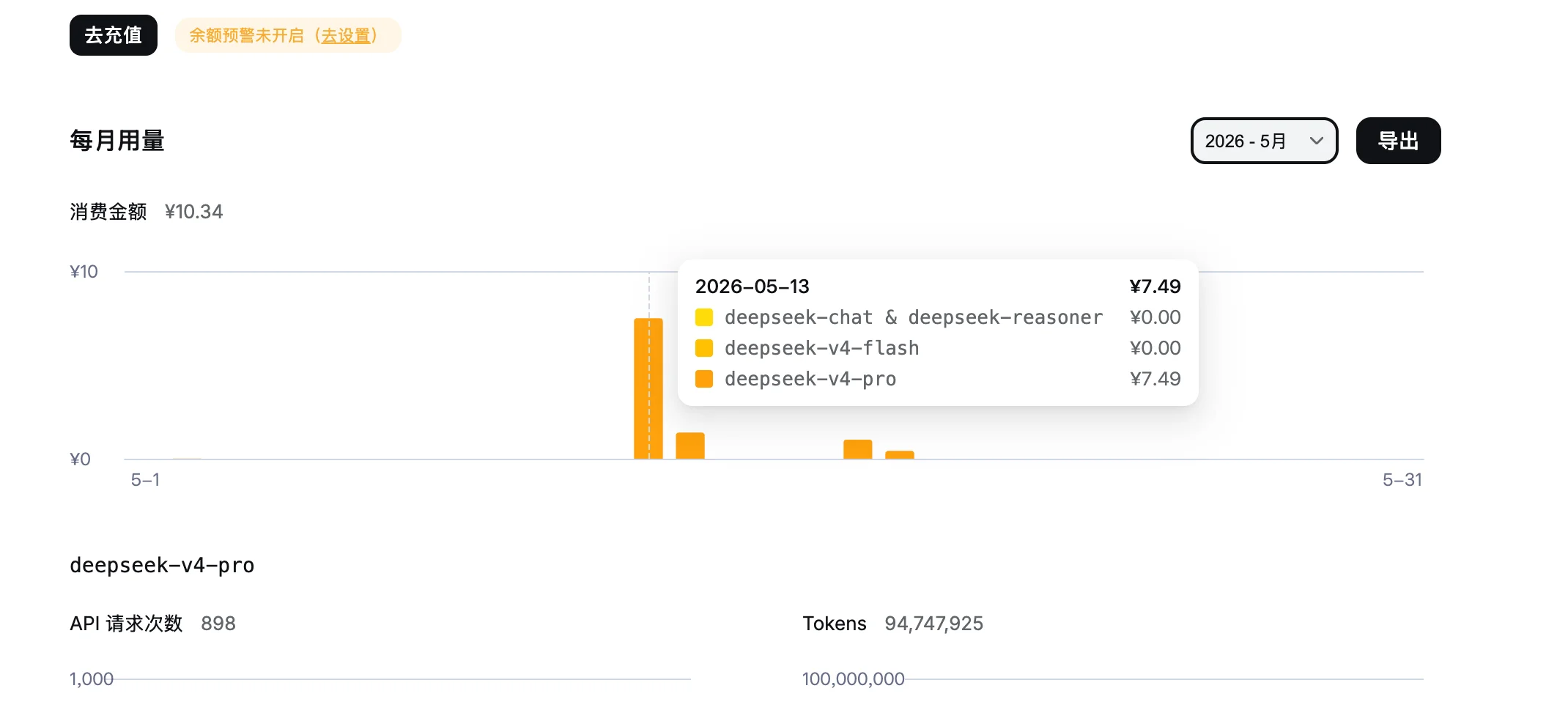
Task: Expand the 2026 - 5月 month dropdown
Action: click(x=1264, y=141)
